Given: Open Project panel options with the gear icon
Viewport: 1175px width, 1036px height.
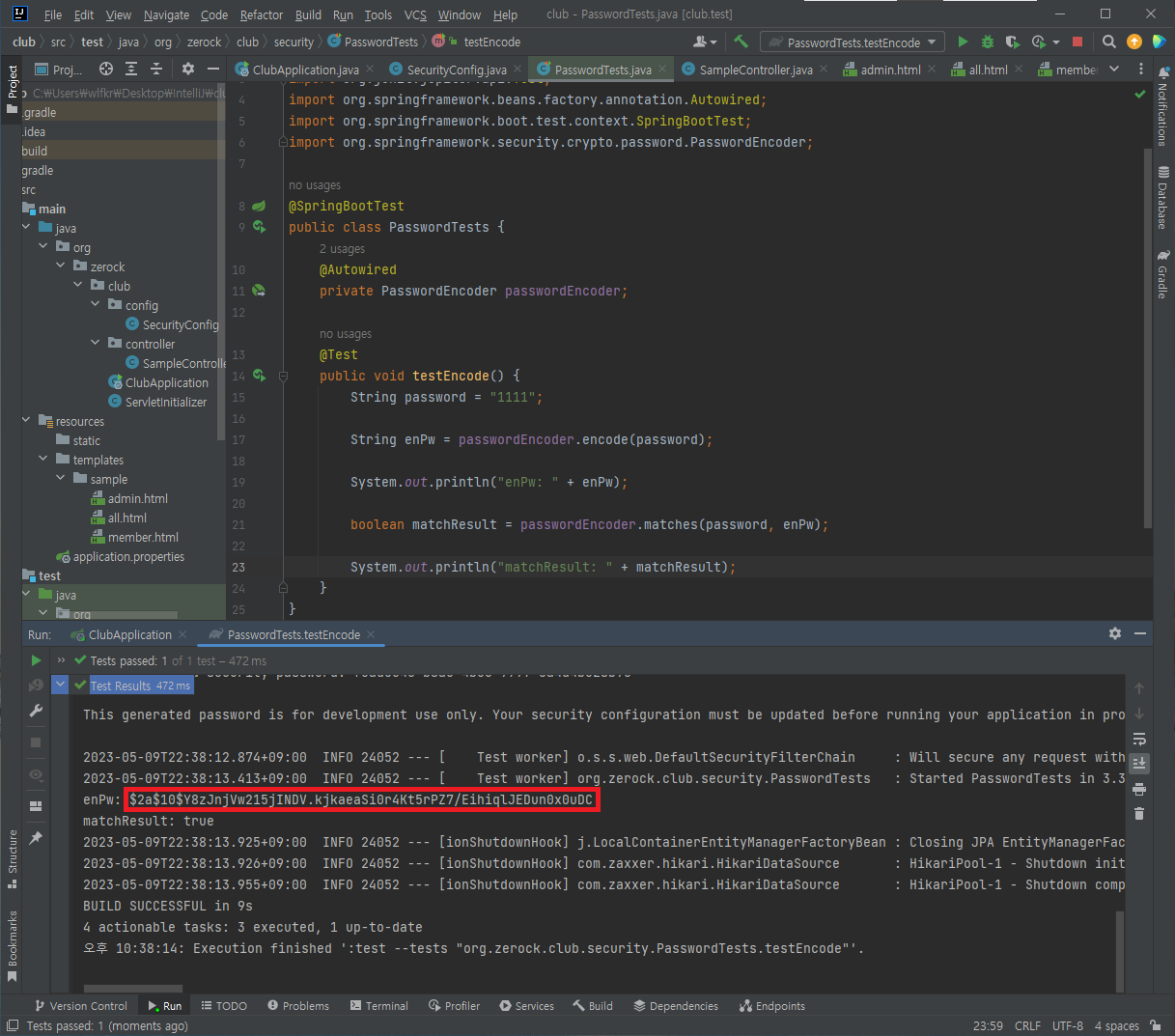Looking at the screenshot, I should (188, 69).
